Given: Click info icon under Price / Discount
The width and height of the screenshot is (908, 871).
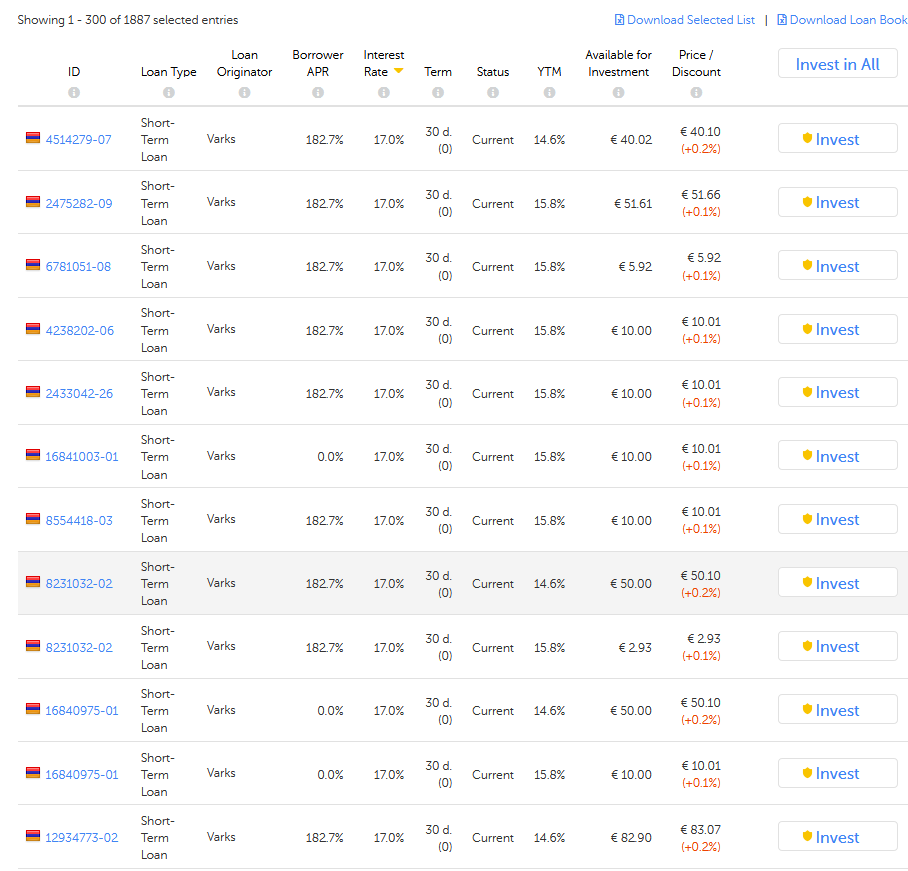Looking at the screenshot, I should 696,93.
